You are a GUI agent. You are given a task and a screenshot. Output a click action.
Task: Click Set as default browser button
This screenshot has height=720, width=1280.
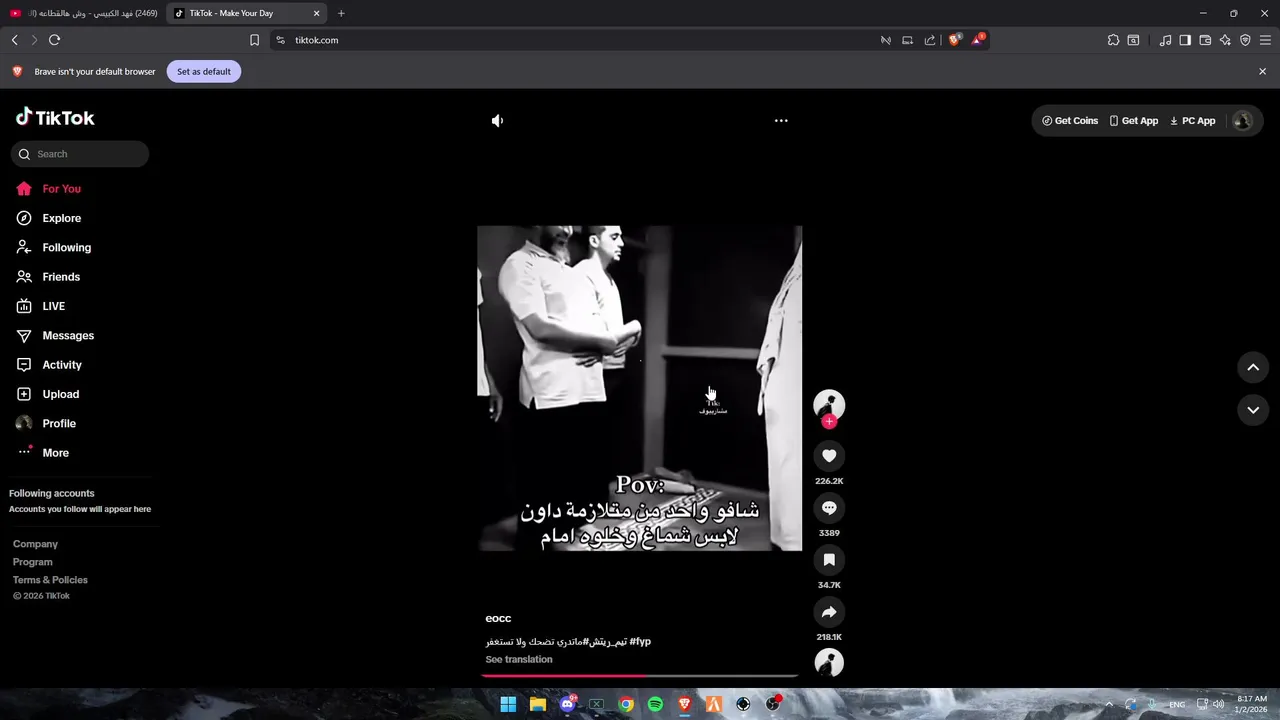pyautogui.click(x=204, y=72)
